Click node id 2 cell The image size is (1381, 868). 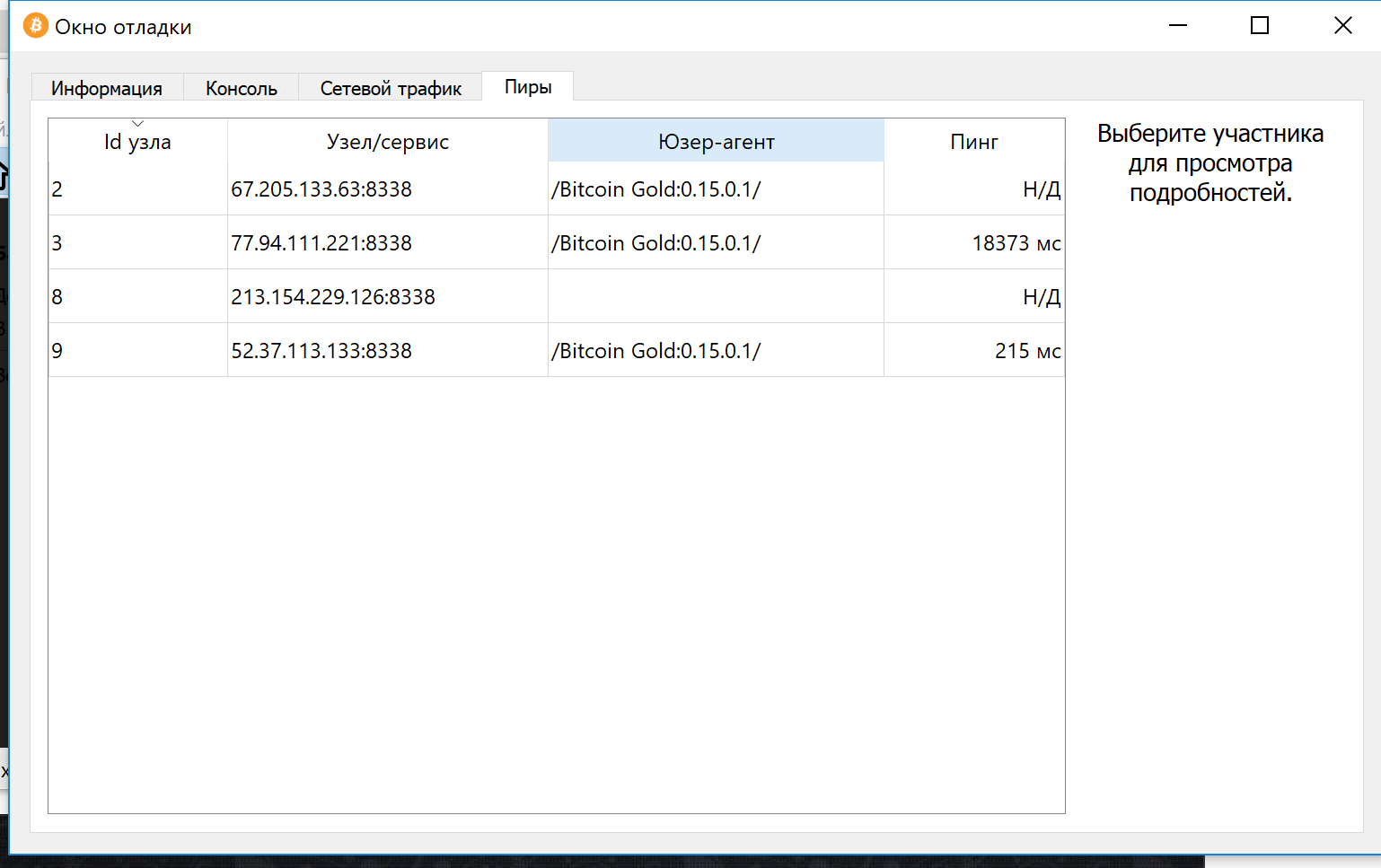point(137,189)
